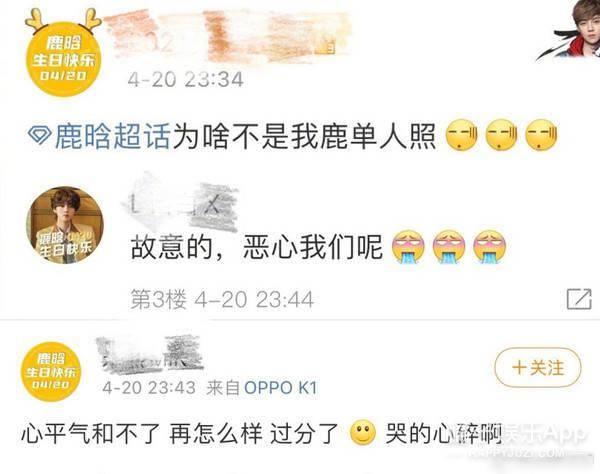Follow user with the 关注 button
The width and height of the screenshot is (600, 474).
[538, 368]
